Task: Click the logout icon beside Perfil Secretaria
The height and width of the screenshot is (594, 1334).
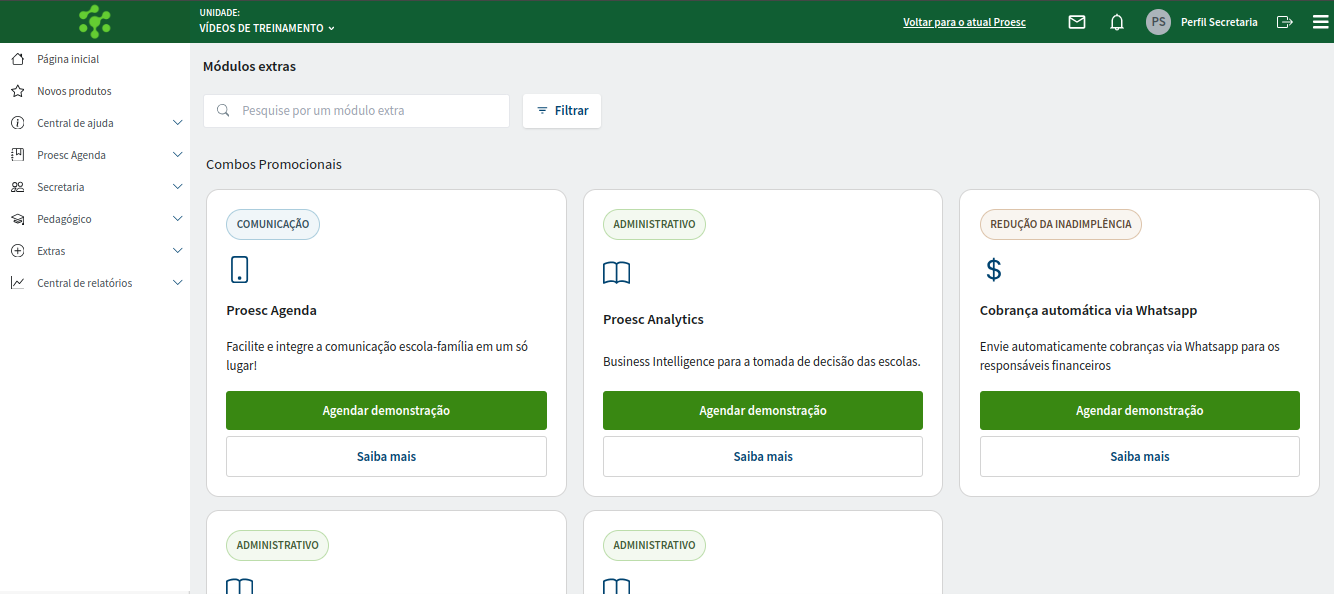Action: [x=1285, y=22]
